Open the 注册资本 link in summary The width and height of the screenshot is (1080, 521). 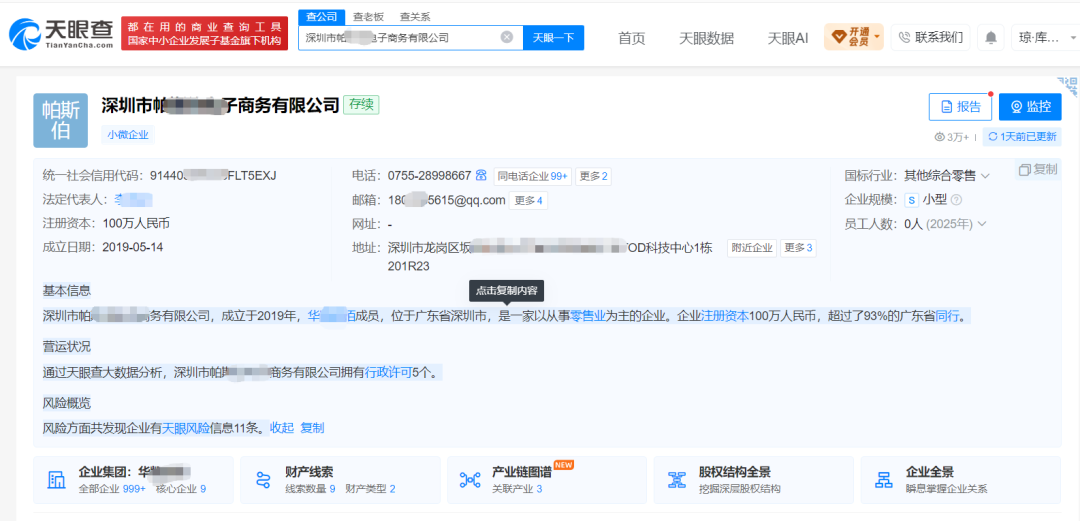click(725, 316)
